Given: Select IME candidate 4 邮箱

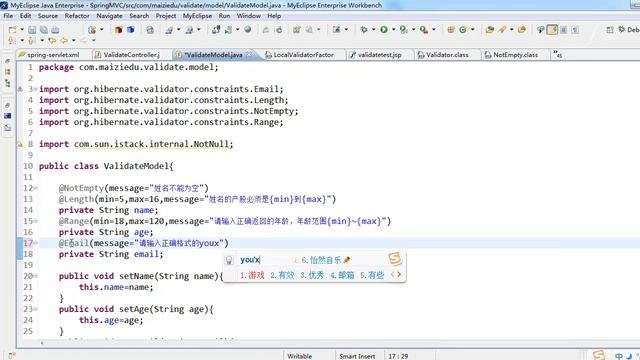Looking at the screenshot, I should 342,275.
